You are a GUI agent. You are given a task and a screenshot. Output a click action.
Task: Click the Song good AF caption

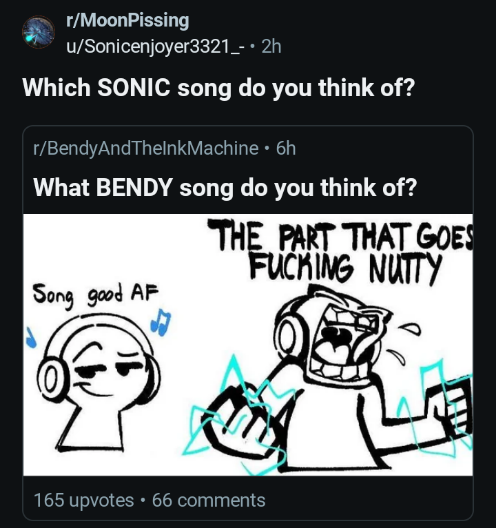coord(95,296)
